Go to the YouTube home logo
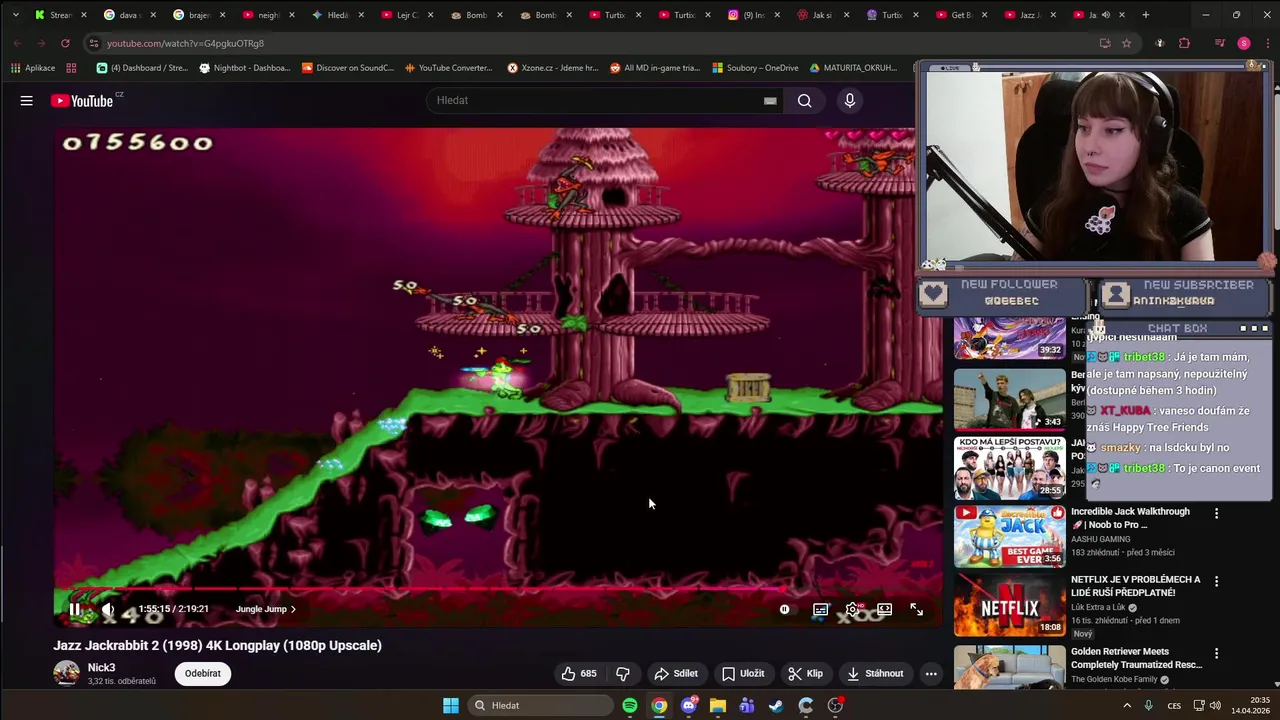Image resolution: width=1280 pixels, height=720 pixels. (84, 101)
